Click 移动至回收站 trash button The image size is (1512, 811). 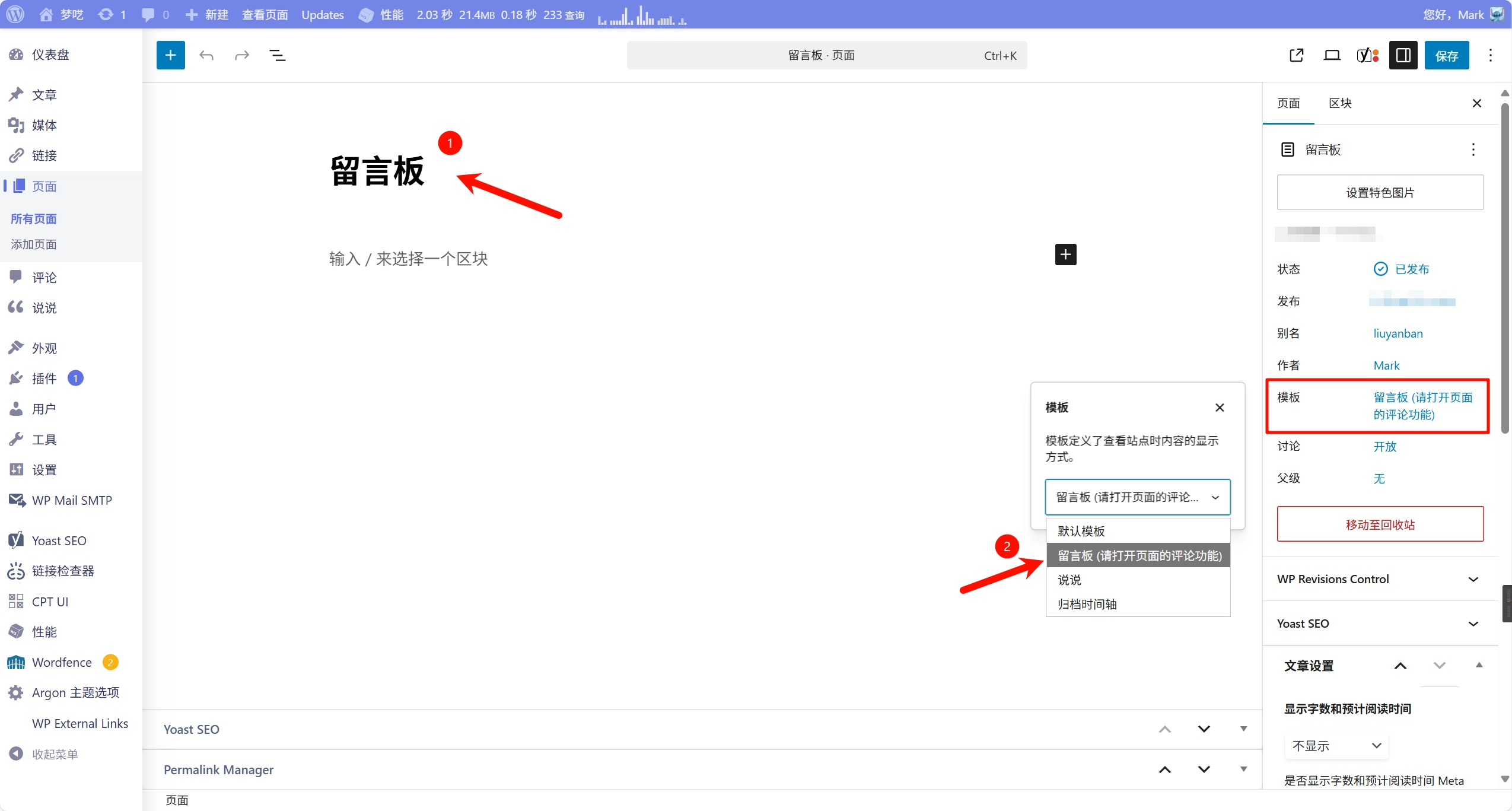(x=1380, y=524)
